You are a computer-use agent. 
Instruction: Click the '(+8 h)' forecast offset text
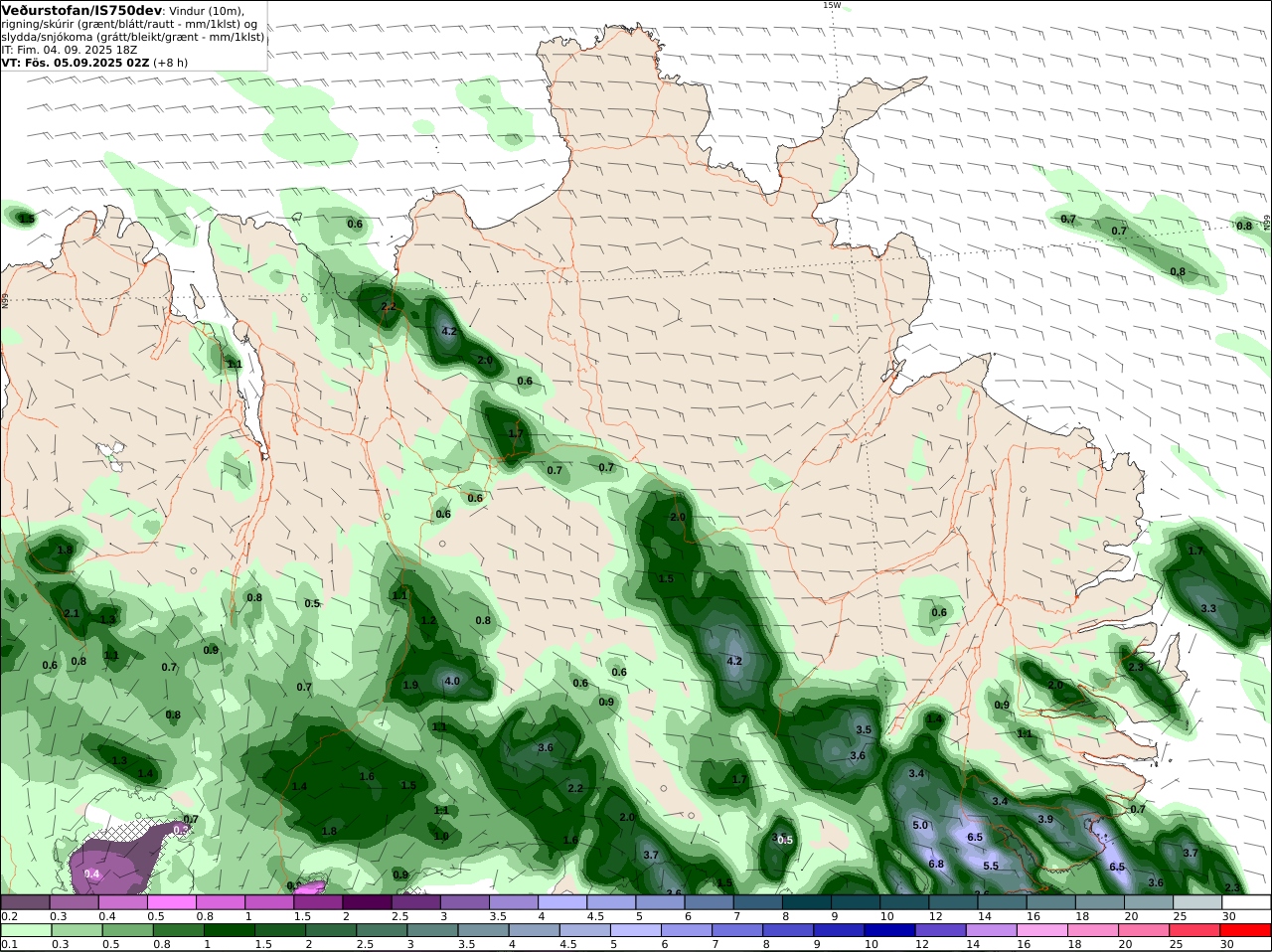[x=170, y=62]
